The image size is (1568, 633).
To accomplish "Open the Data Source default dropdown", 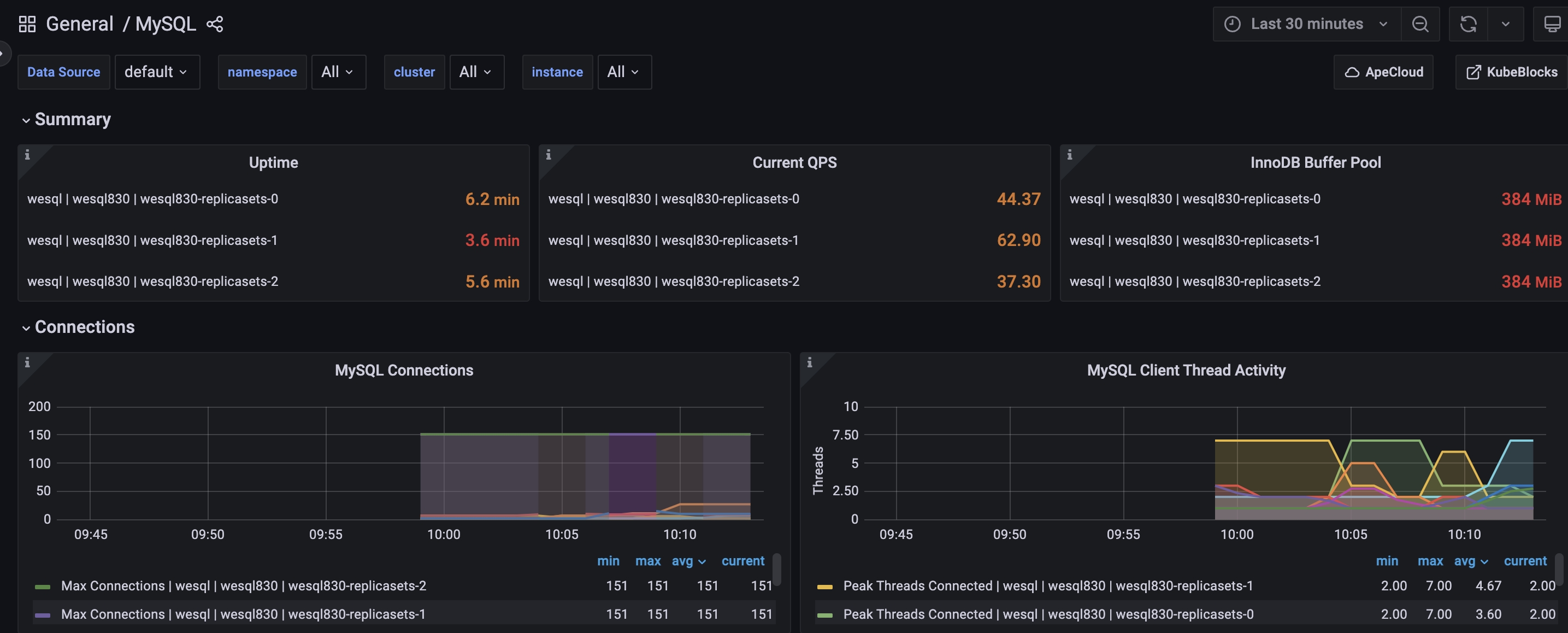I will point(157,72).
